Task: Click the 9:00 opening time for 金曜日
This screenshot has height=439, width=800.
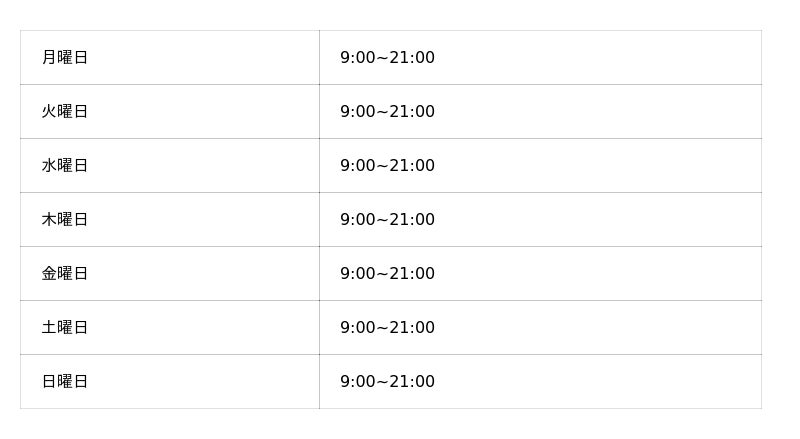Action: (x=357, y=274)
